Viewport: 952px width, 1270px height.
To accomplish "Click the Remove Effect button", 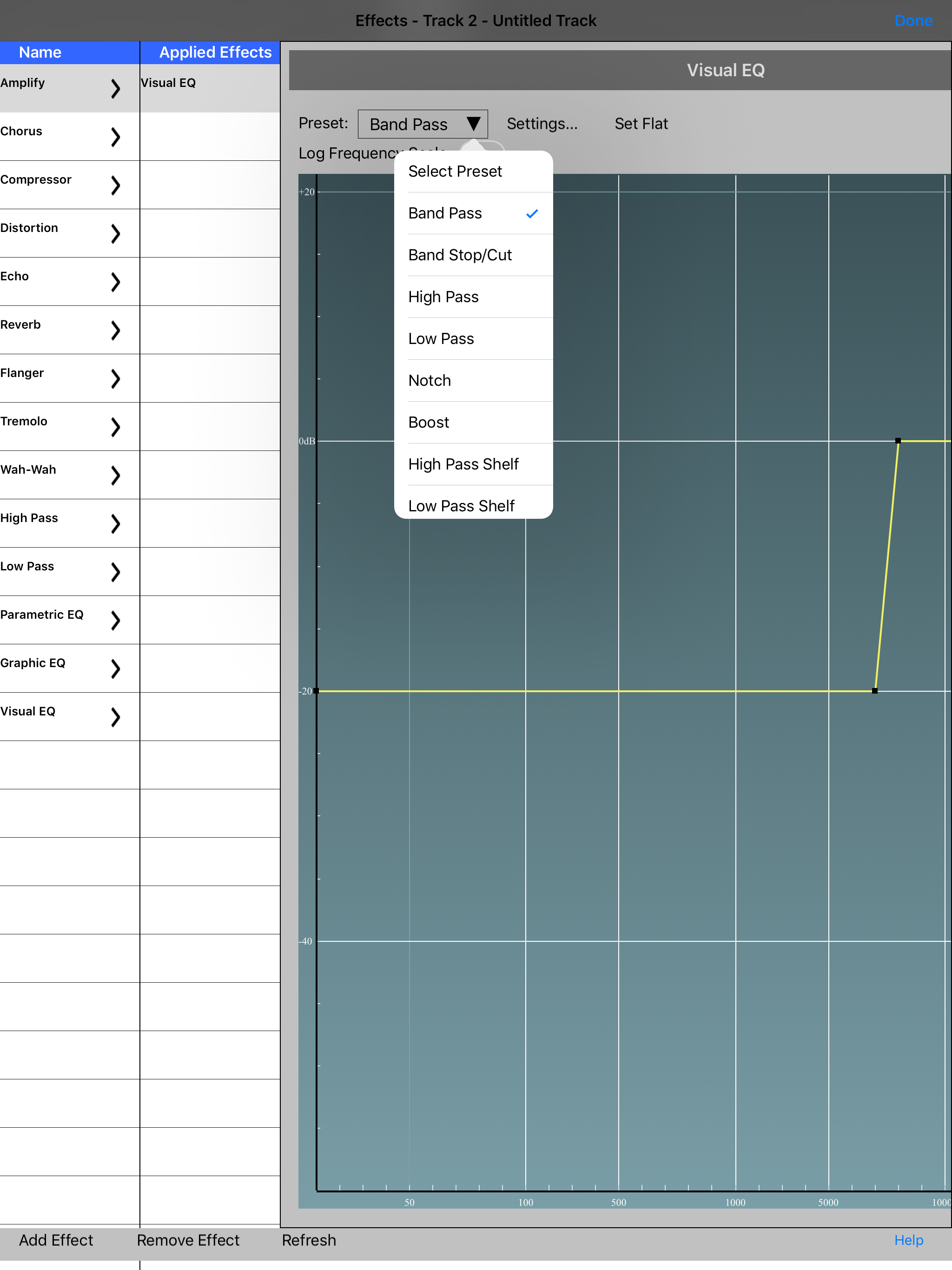I will tap(188, 1240).
